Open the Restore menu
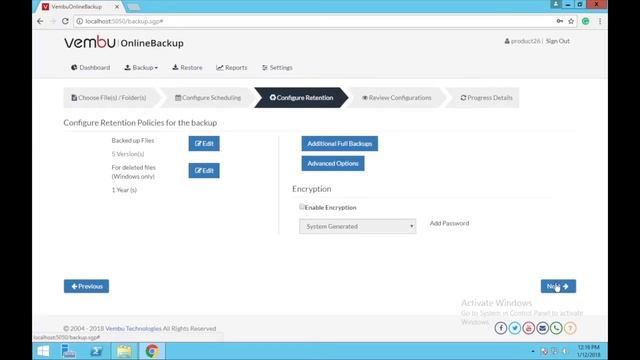This screenshot has height=360, width=640. pyautogui.click(x=187, y=68)
